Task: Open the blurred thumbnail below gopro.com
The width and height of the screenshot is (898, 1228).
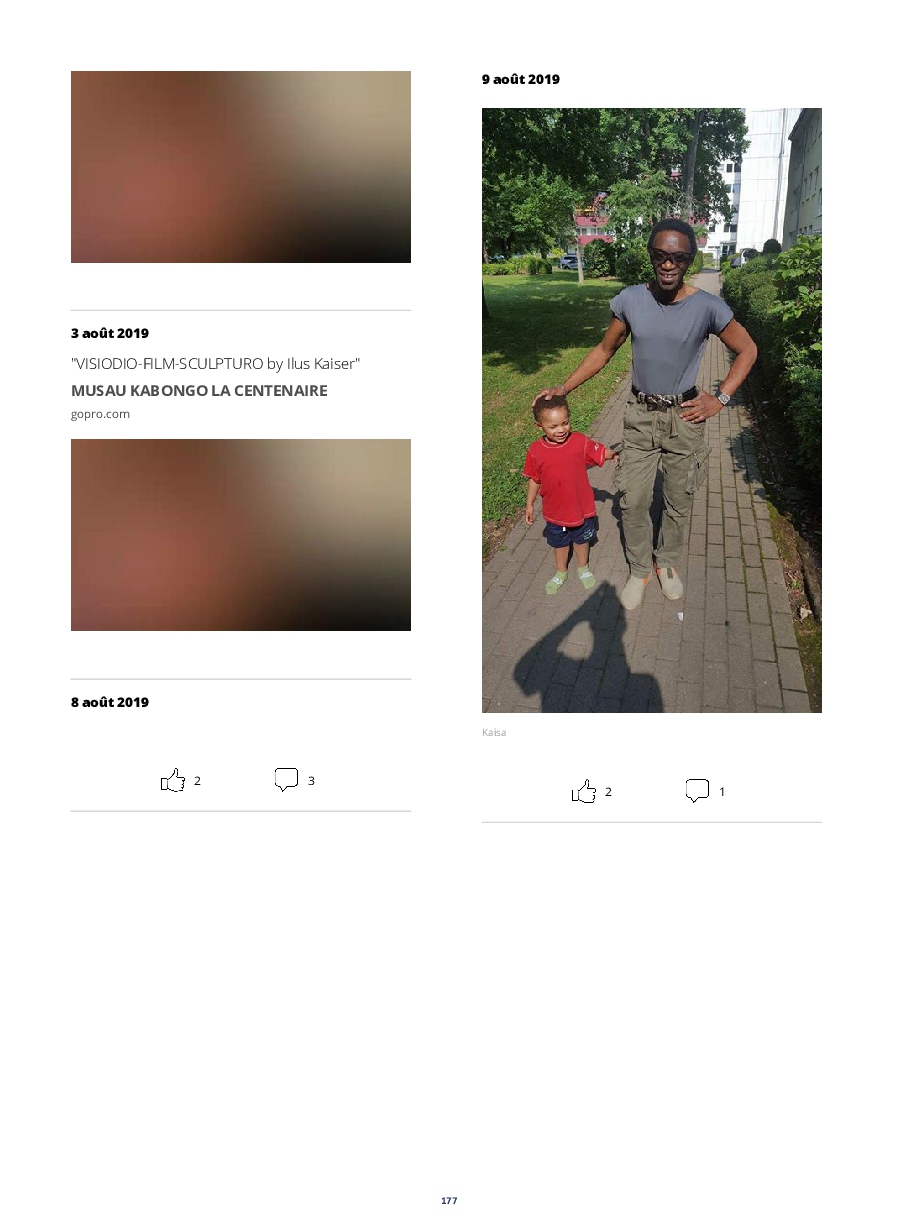Action: [241, 535]
